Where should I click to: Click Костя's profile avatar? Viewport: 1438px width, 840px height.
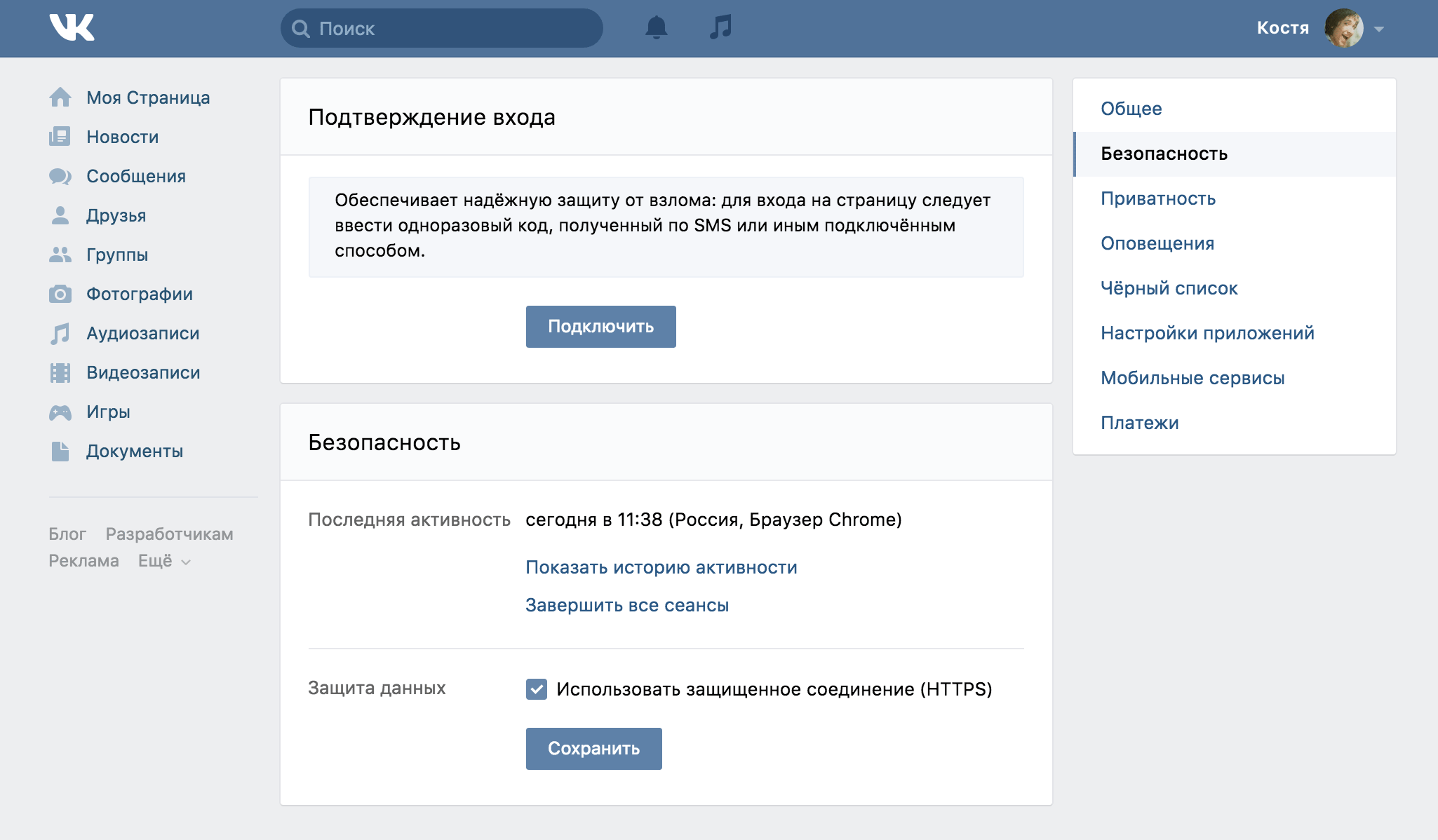coord(1343,28)
